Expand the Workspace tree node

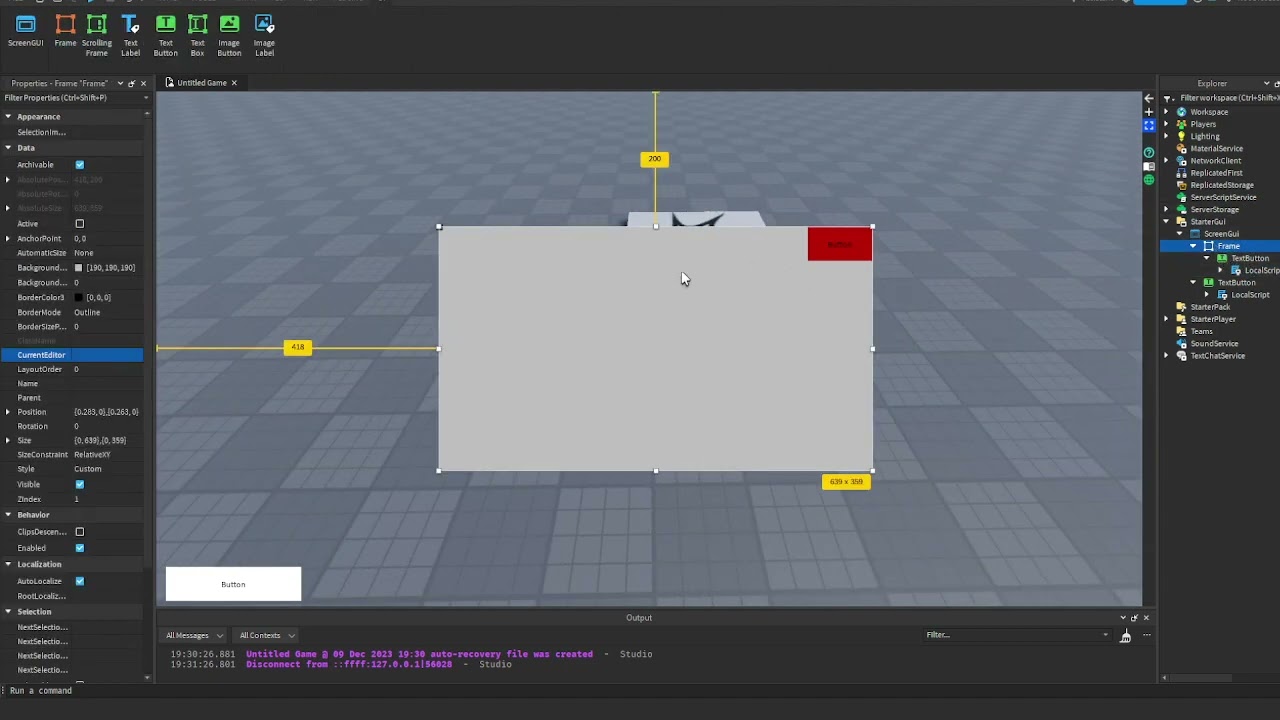pos(1167,112)
